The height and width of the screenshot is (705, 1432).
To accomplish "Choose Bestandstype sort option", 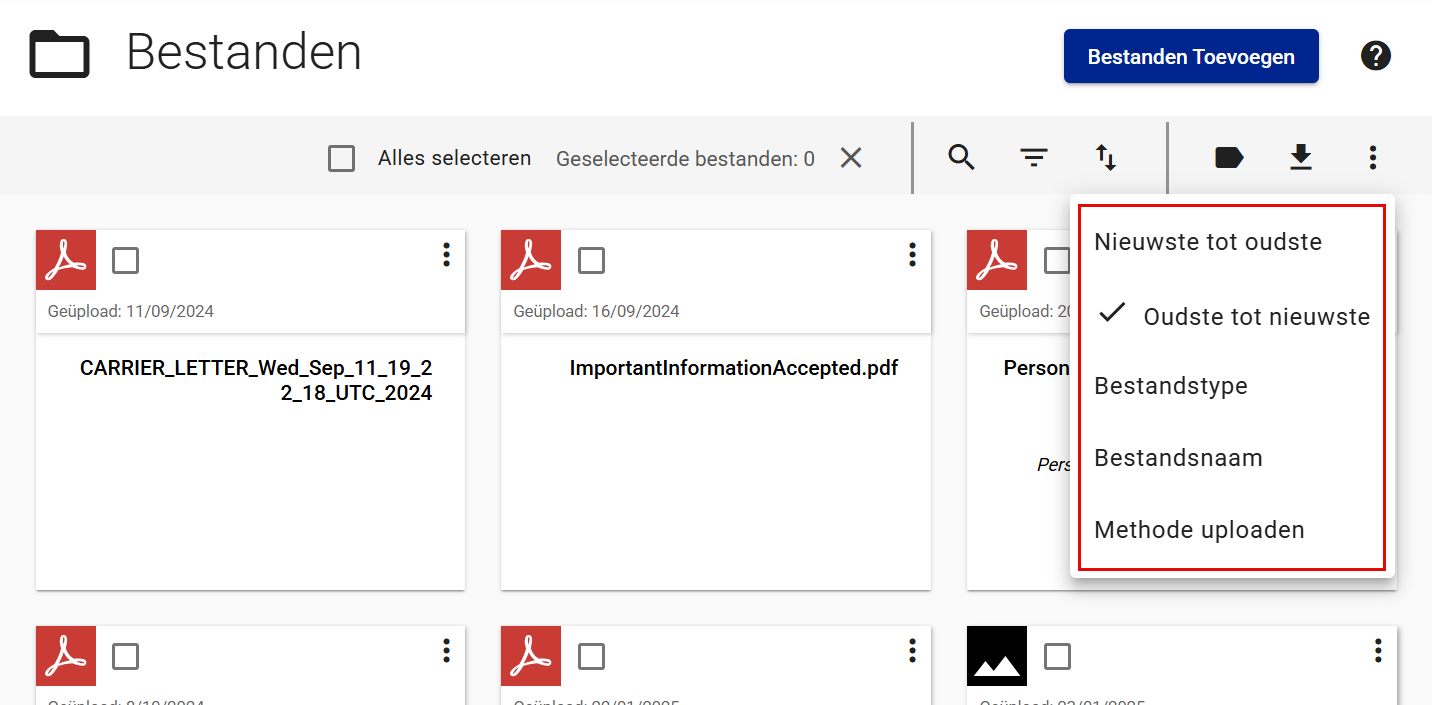I will pos(1171,386).
